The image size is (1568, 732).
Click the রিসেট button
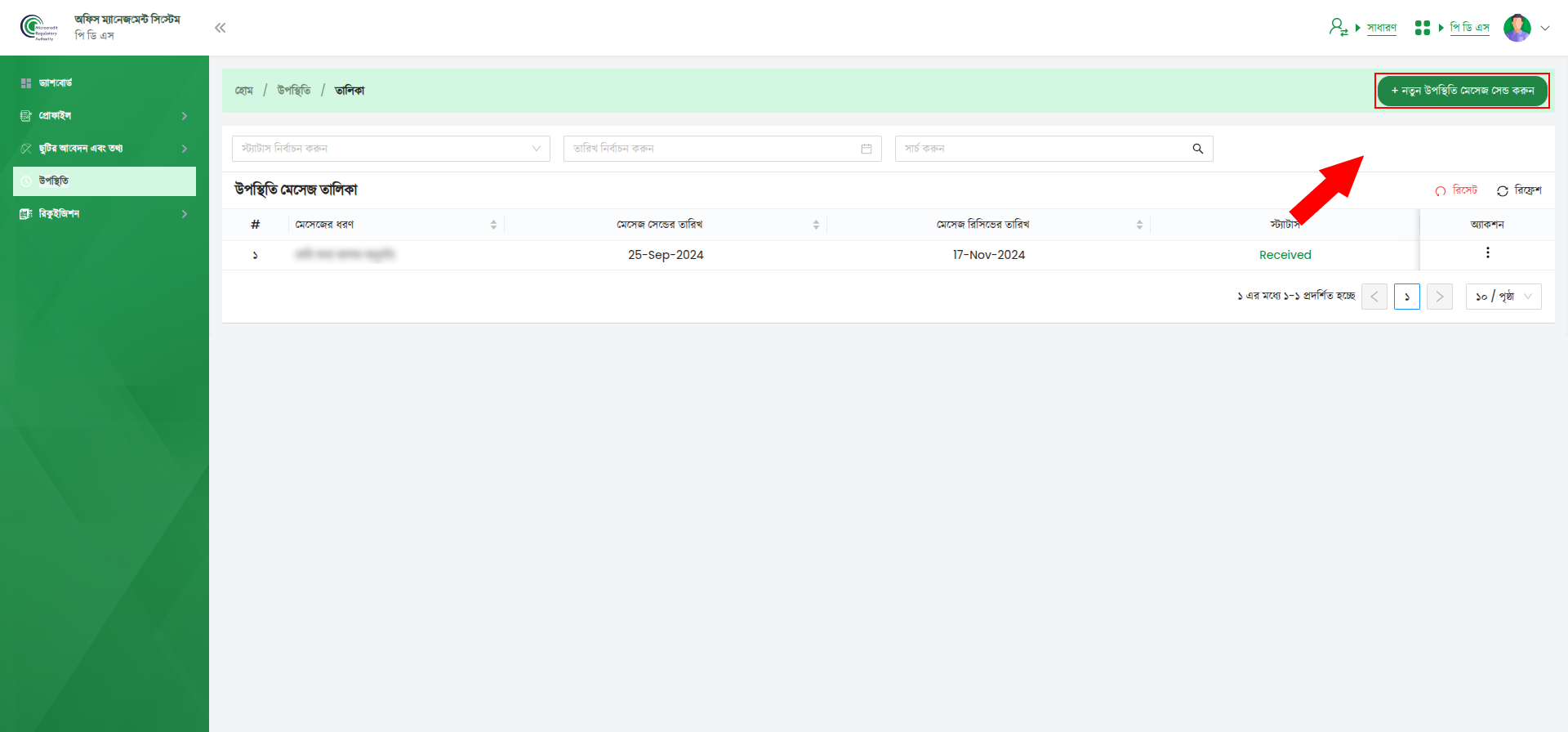click(1456, 190)
